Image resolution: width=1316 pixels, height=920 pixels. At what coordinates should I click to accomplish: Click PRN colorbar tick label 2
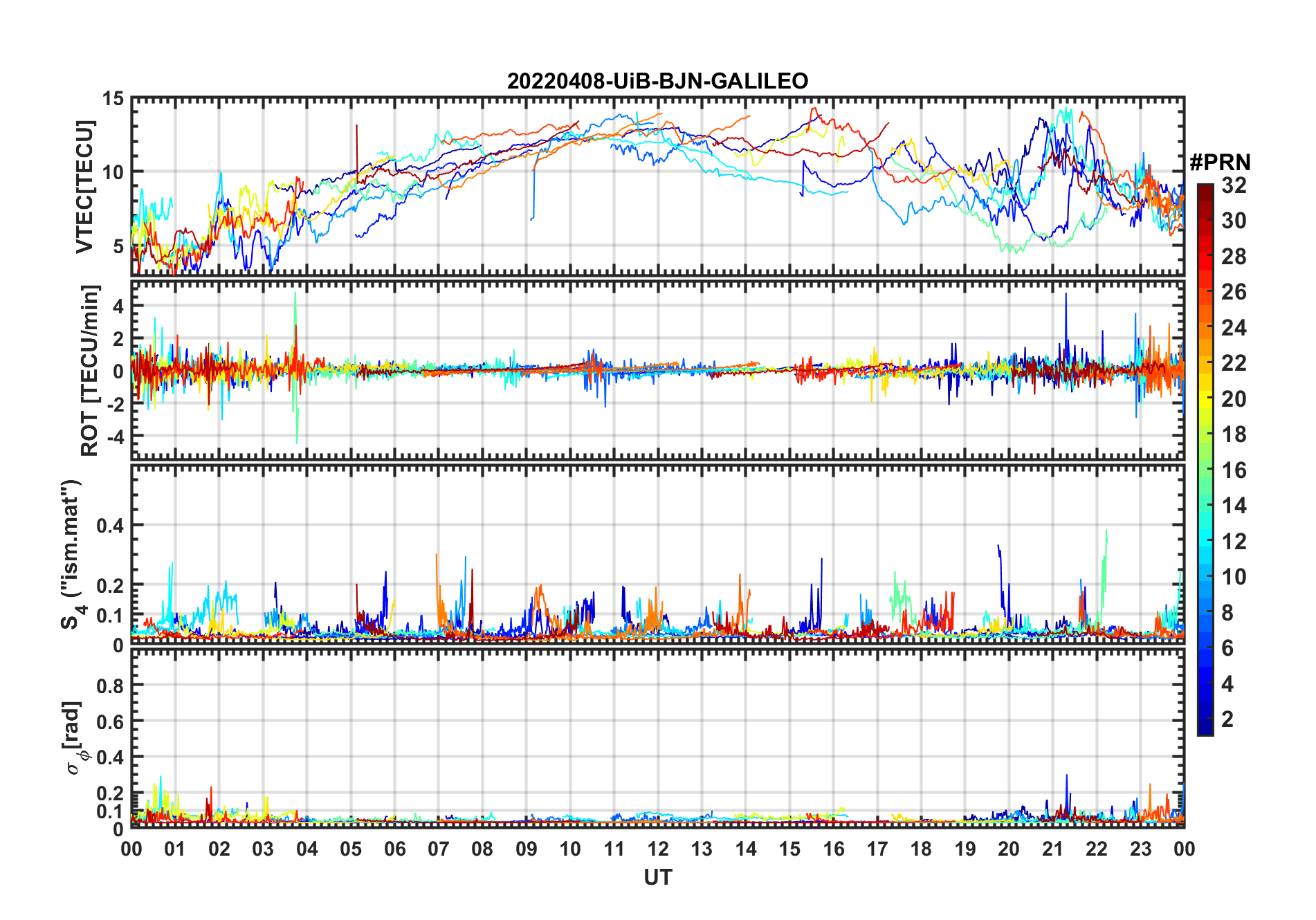click(1227, 719)
